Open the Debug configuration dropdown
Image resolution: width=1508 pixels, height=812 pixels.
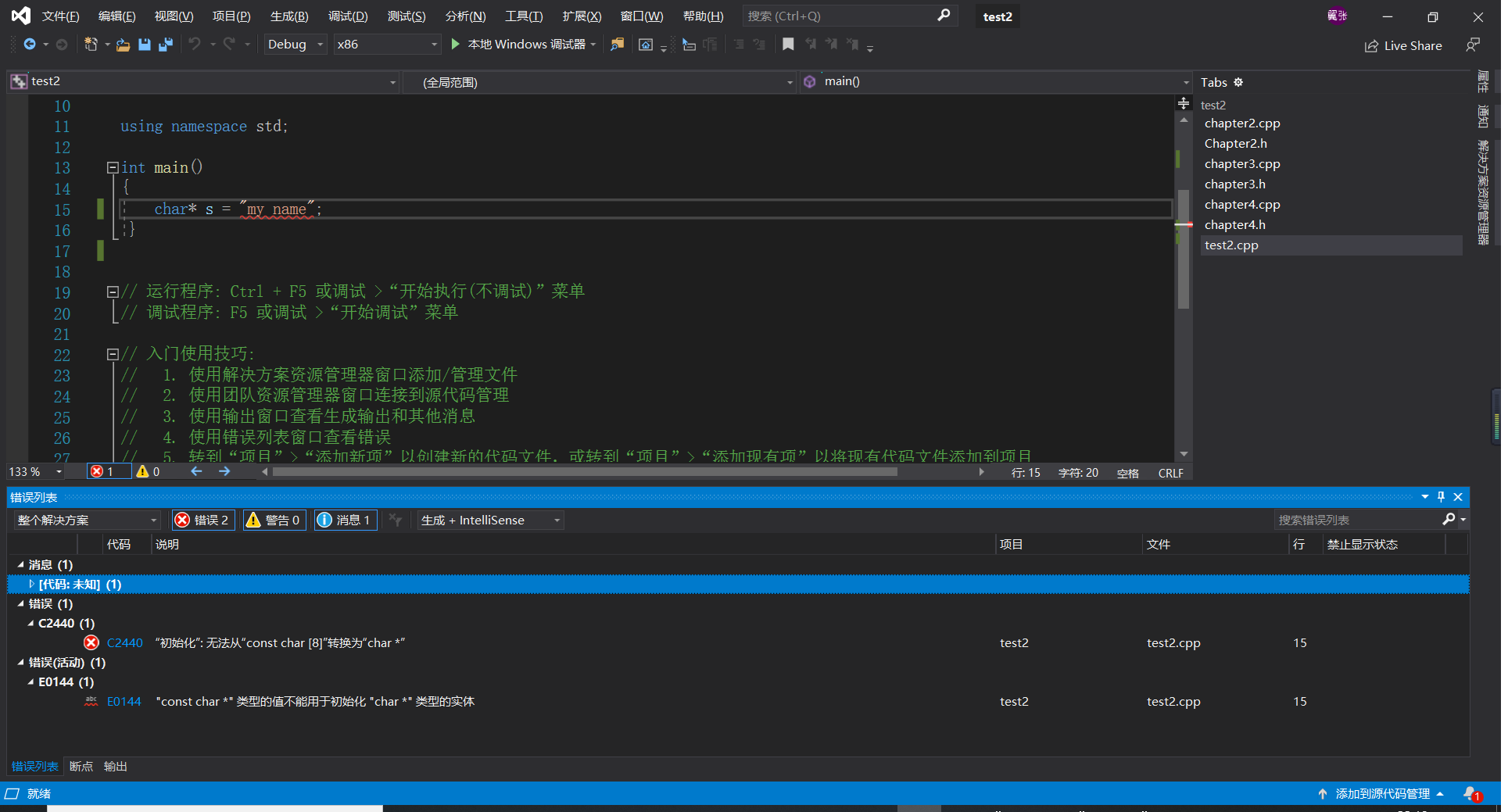(295, 45)
